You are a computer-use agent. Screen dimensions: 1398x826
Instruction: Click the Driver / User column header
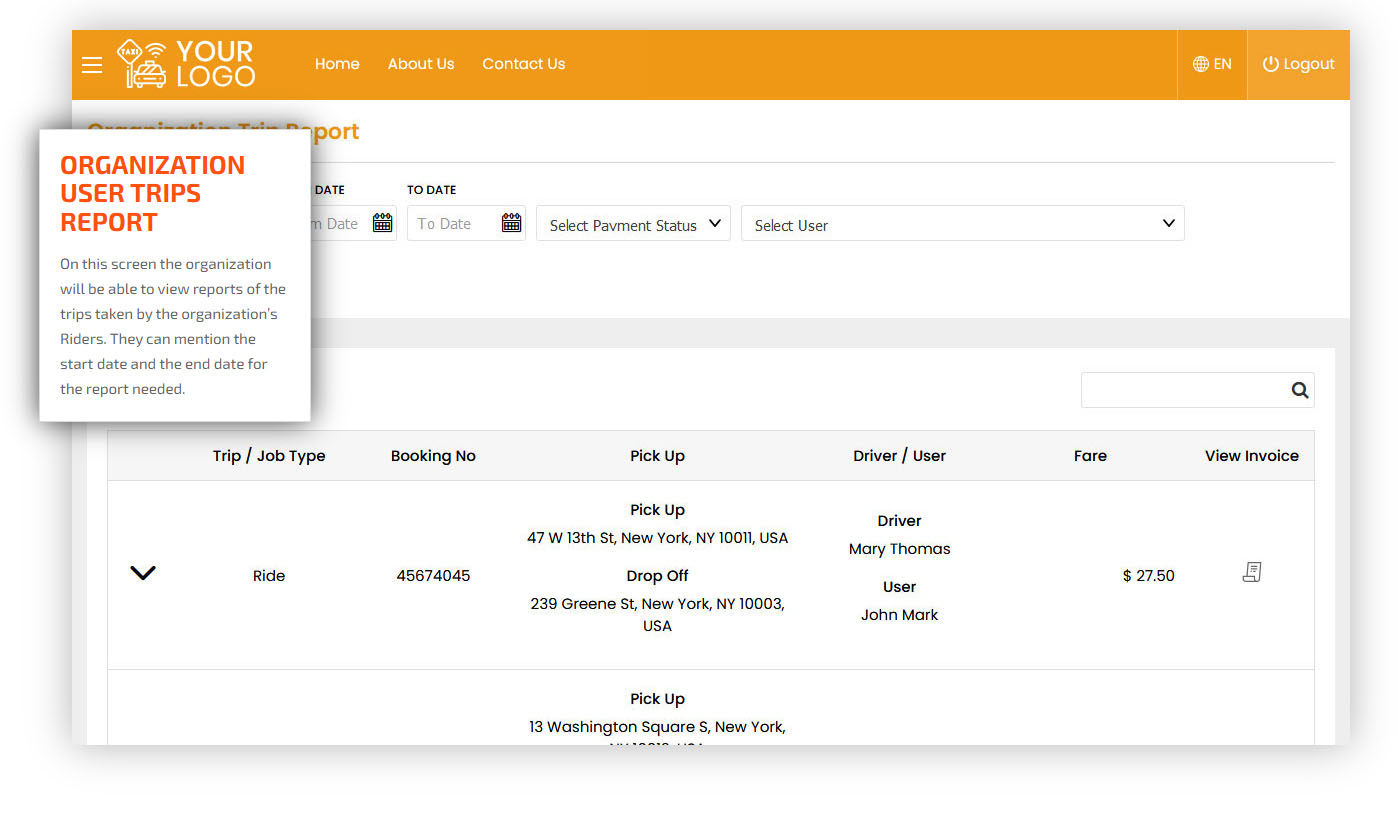coord(899,456)
